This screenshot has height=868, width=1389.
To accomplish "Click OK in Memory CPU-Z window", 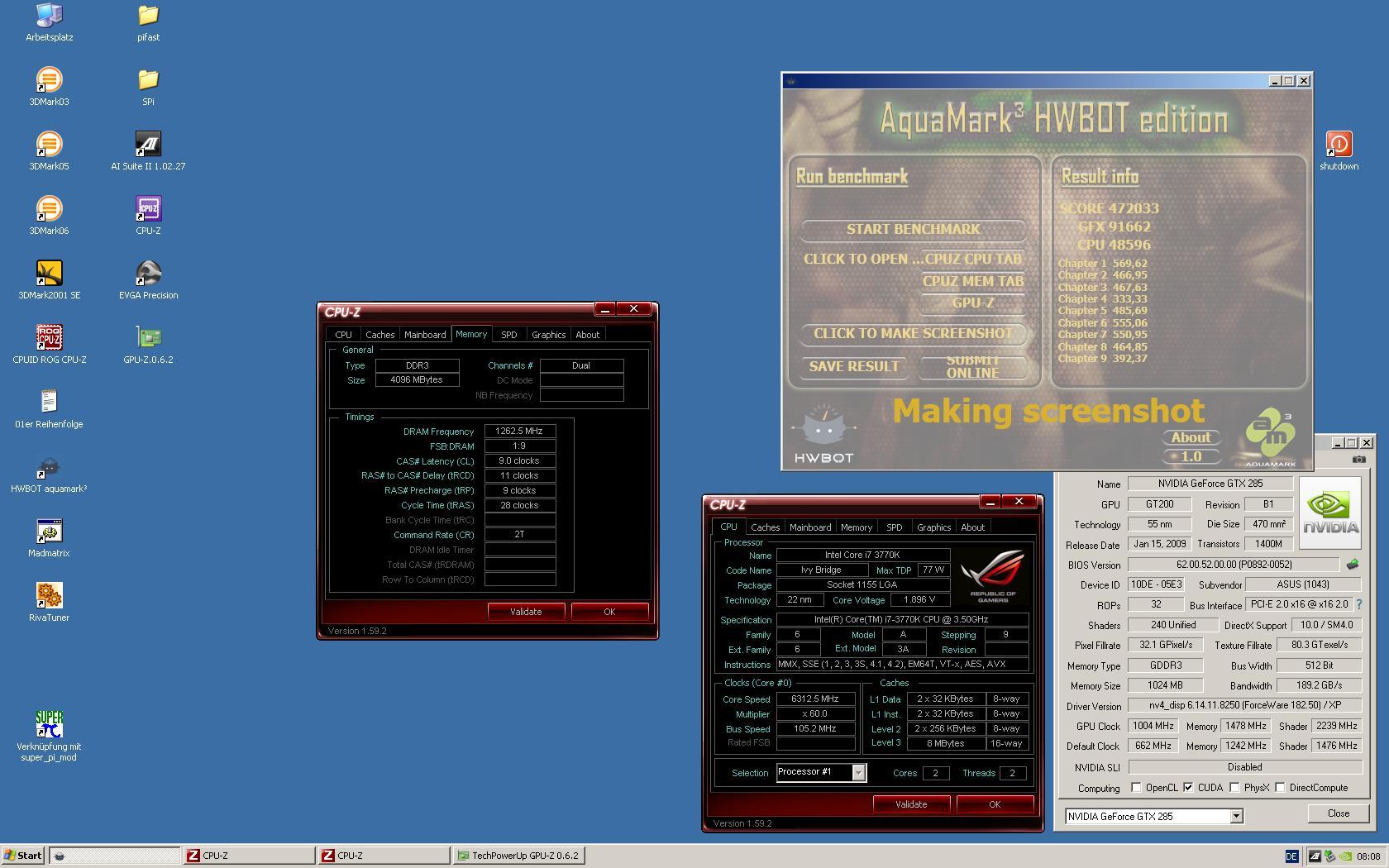I will point(609,612).
